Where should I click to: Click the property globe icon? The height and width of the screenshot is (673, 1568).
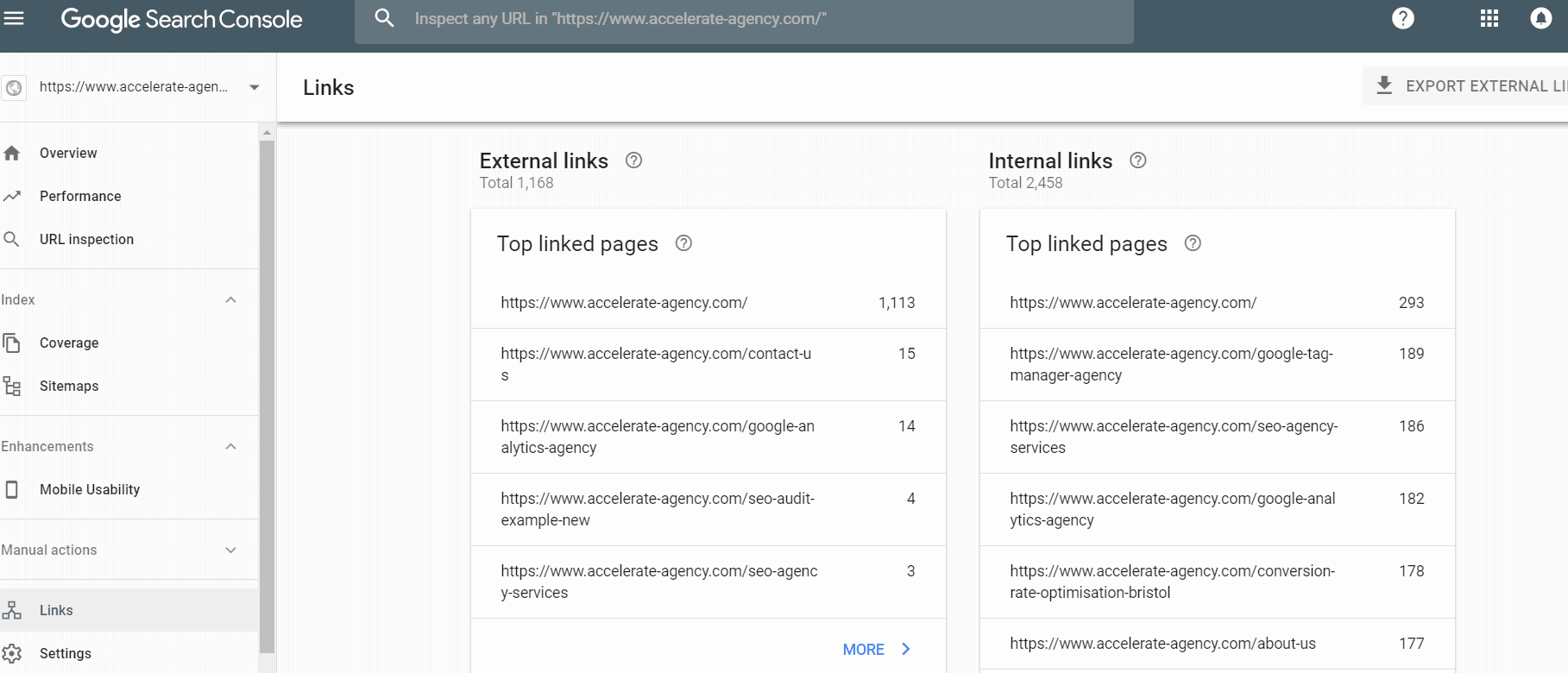click(14, 87)
